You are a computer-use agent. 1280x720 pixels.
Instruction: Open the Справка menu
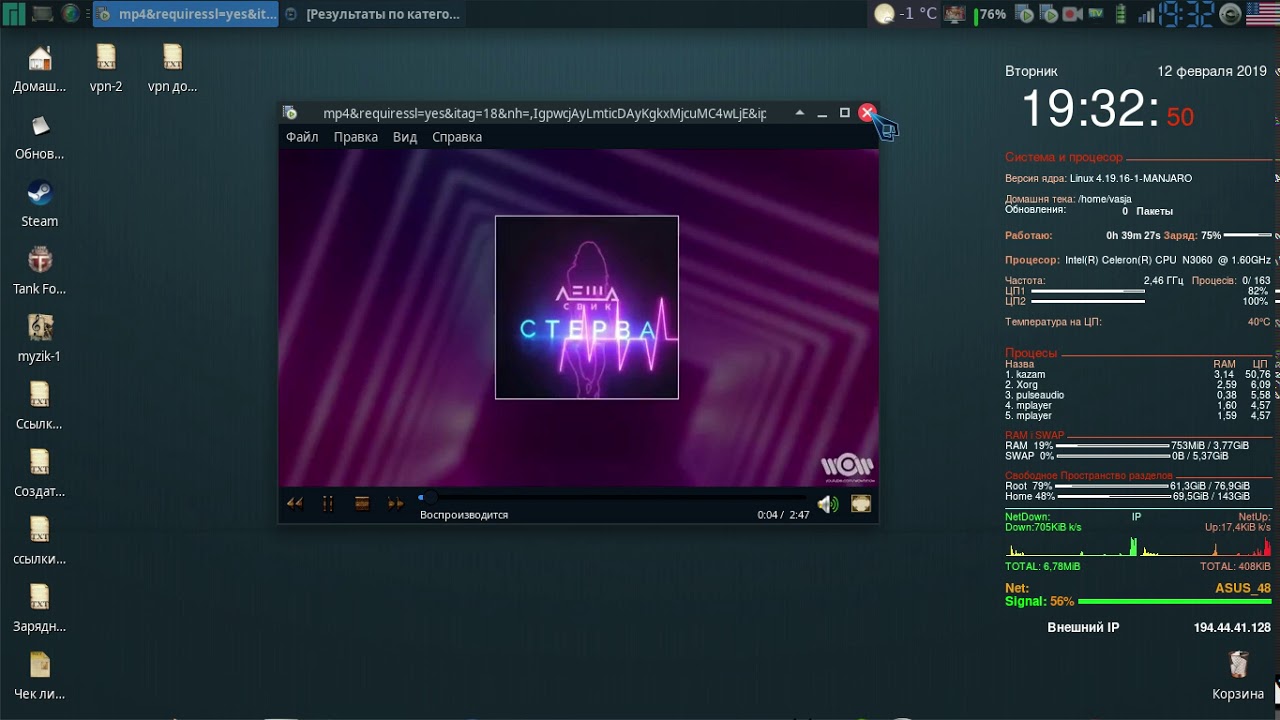(457, 137)
